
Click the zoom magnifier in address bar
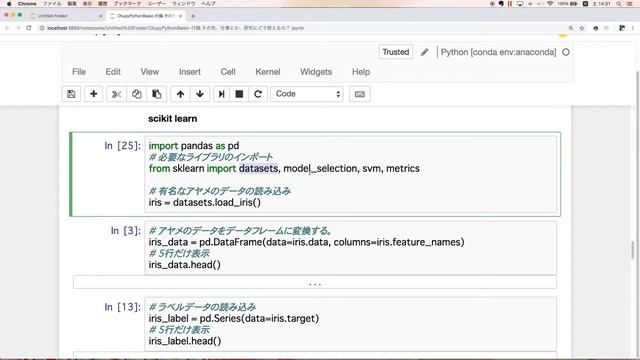click(571, 28)
